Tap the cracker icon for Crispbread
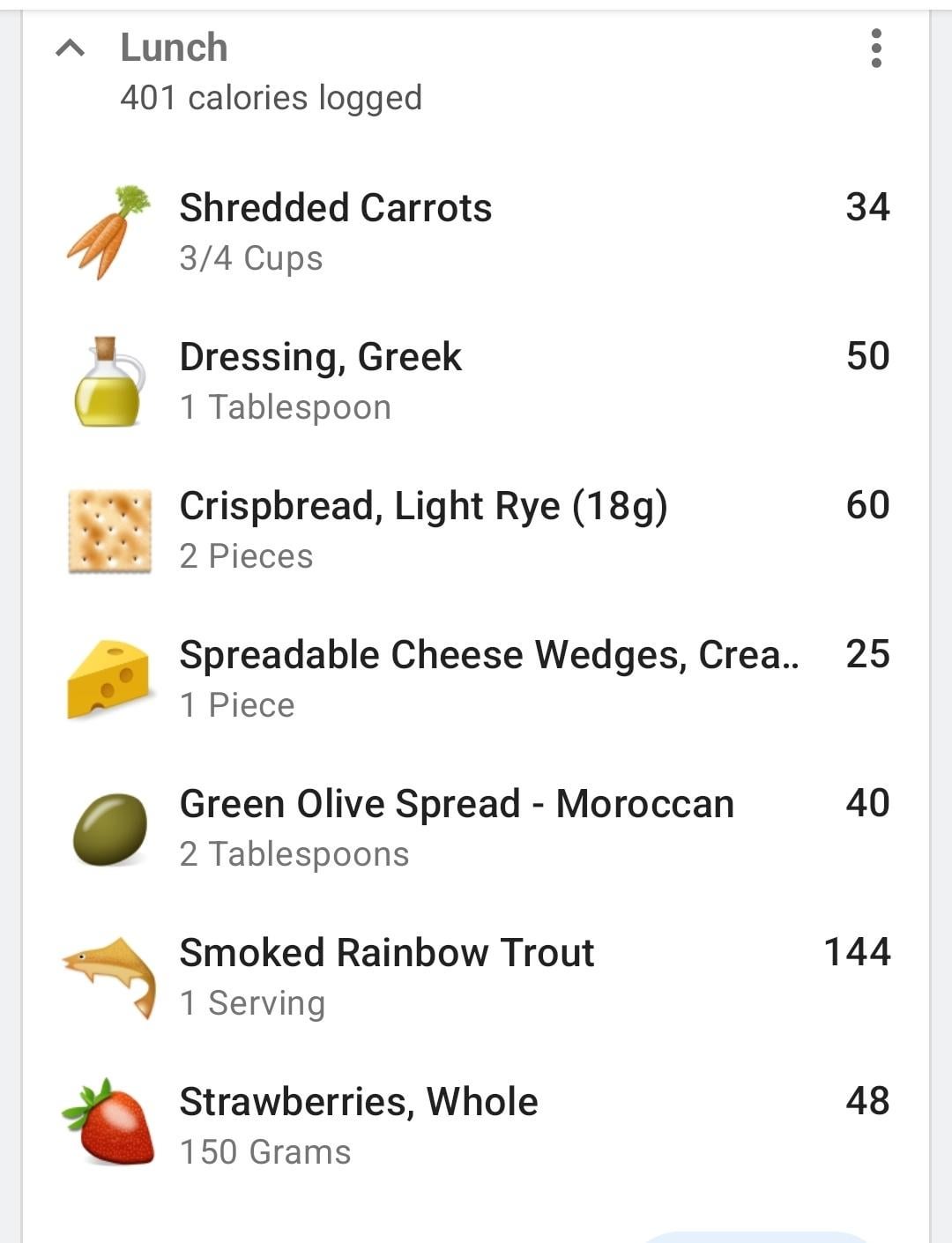Image resolution: width=952 pixels, height=1243 pixels. tap(109, 532)
